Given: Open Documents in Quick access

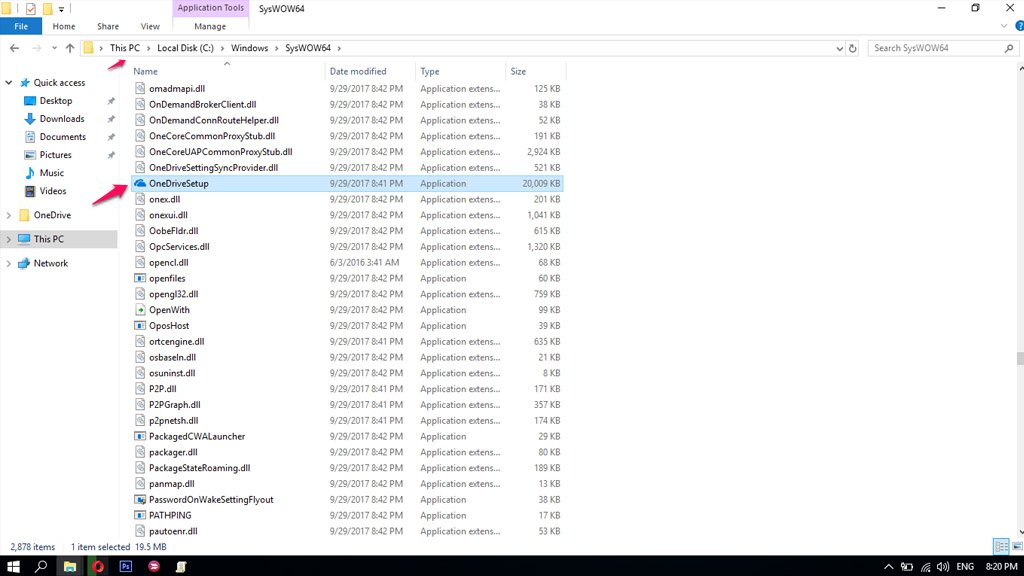Looking at the screenshot, I should (62, 136).
